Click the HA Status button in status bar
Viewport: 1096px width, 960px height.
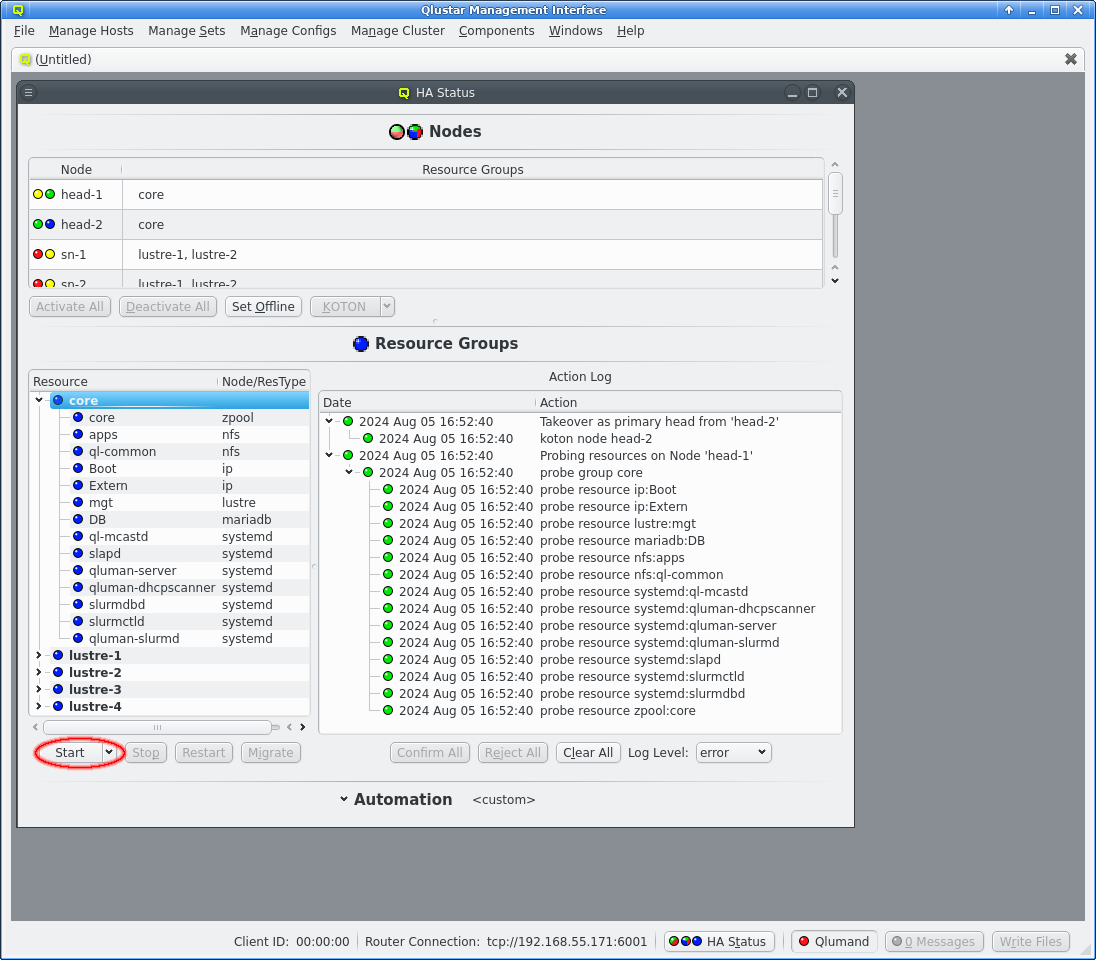point(719,941)
